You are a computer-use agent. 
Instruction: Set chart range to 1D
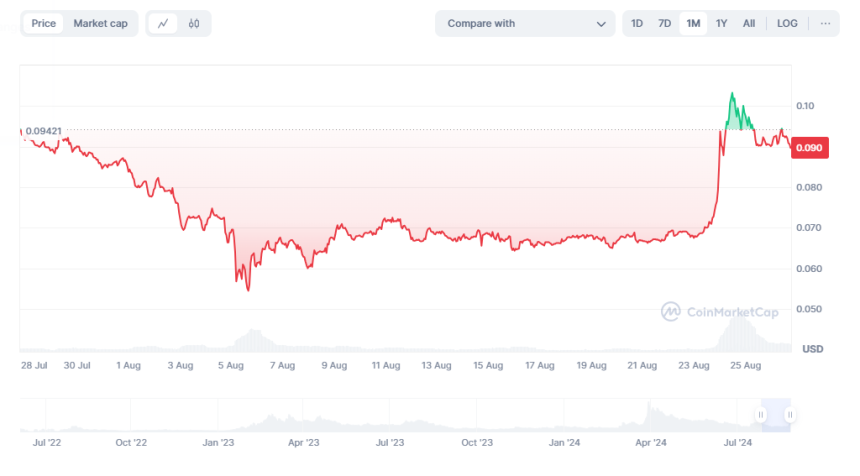(x=636, y=23)
